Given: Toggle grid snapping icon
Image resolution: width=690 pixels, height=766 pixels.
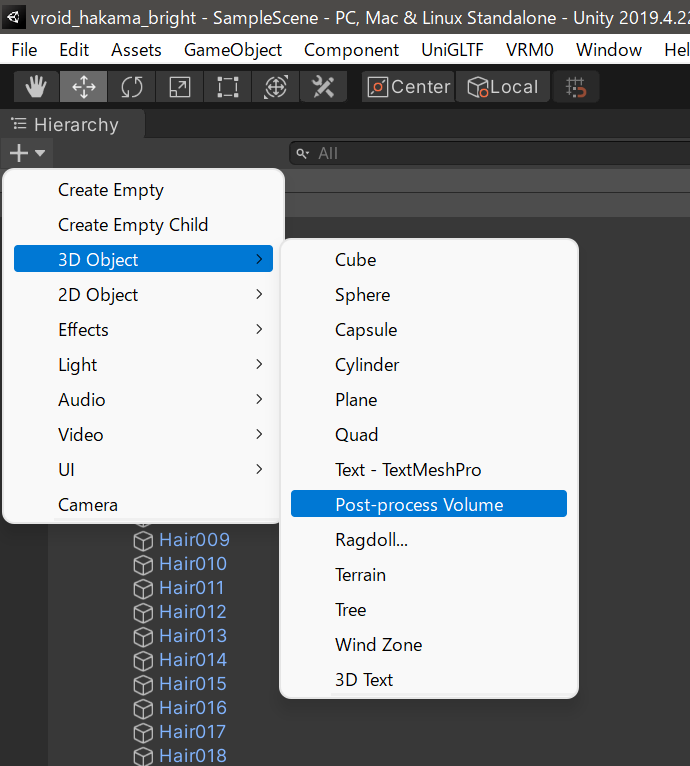Looking at the screenshot, I should click(x=576, y=87).
